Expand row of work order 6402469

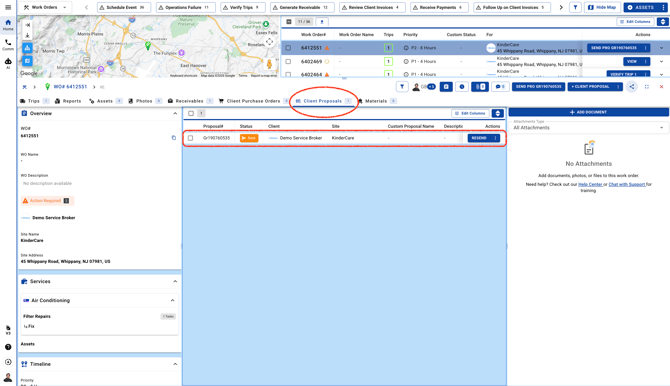coord(661,62)
